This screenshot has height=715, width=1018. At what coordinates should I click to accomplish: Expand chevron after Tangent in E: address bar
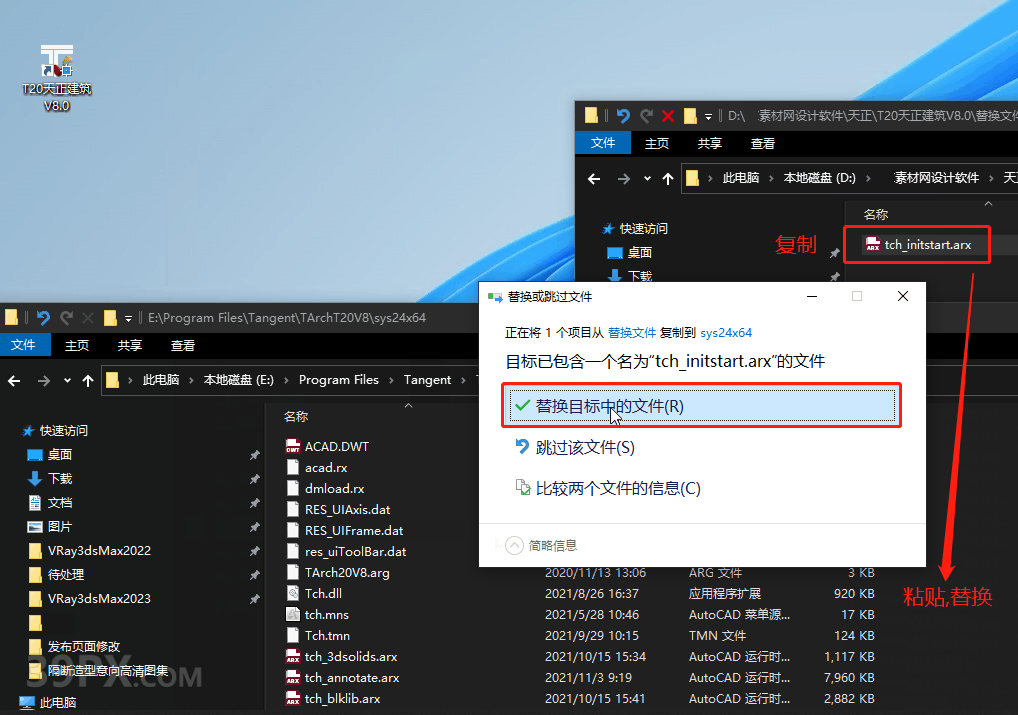coord(464,380)
